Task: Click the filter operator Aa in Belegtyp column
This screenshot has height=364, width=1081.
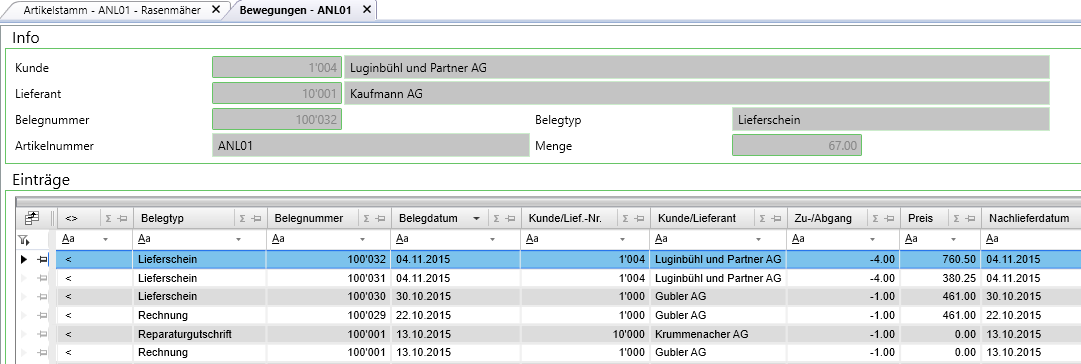Action: (145, 239)
